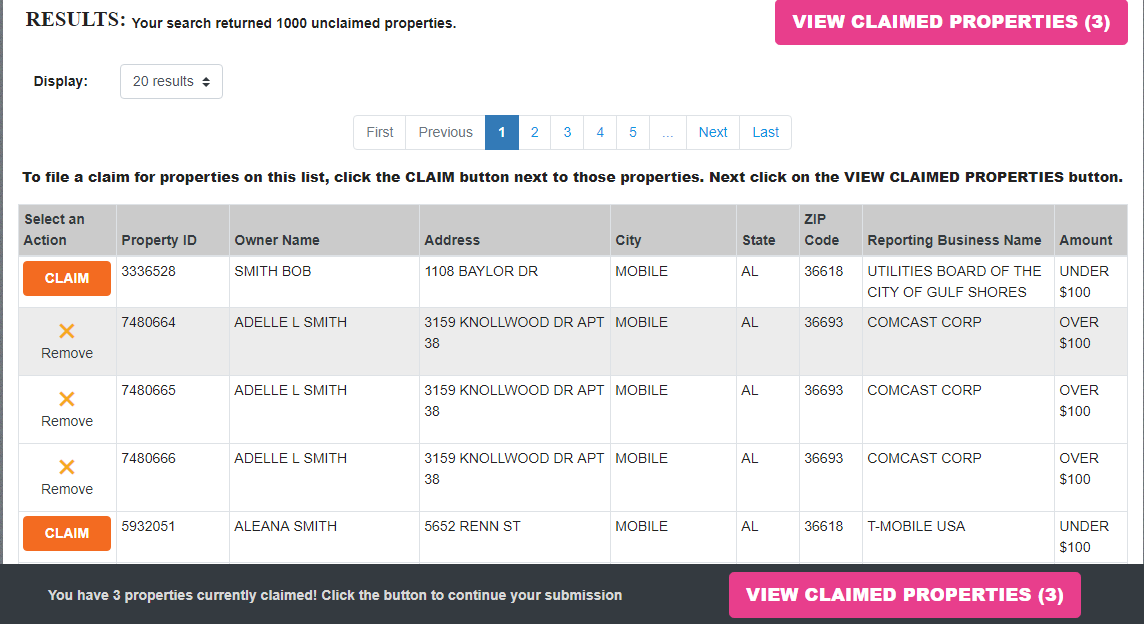Click bottom banner View Claimed Properties button

pyautogui.click(x=905, y=595)
